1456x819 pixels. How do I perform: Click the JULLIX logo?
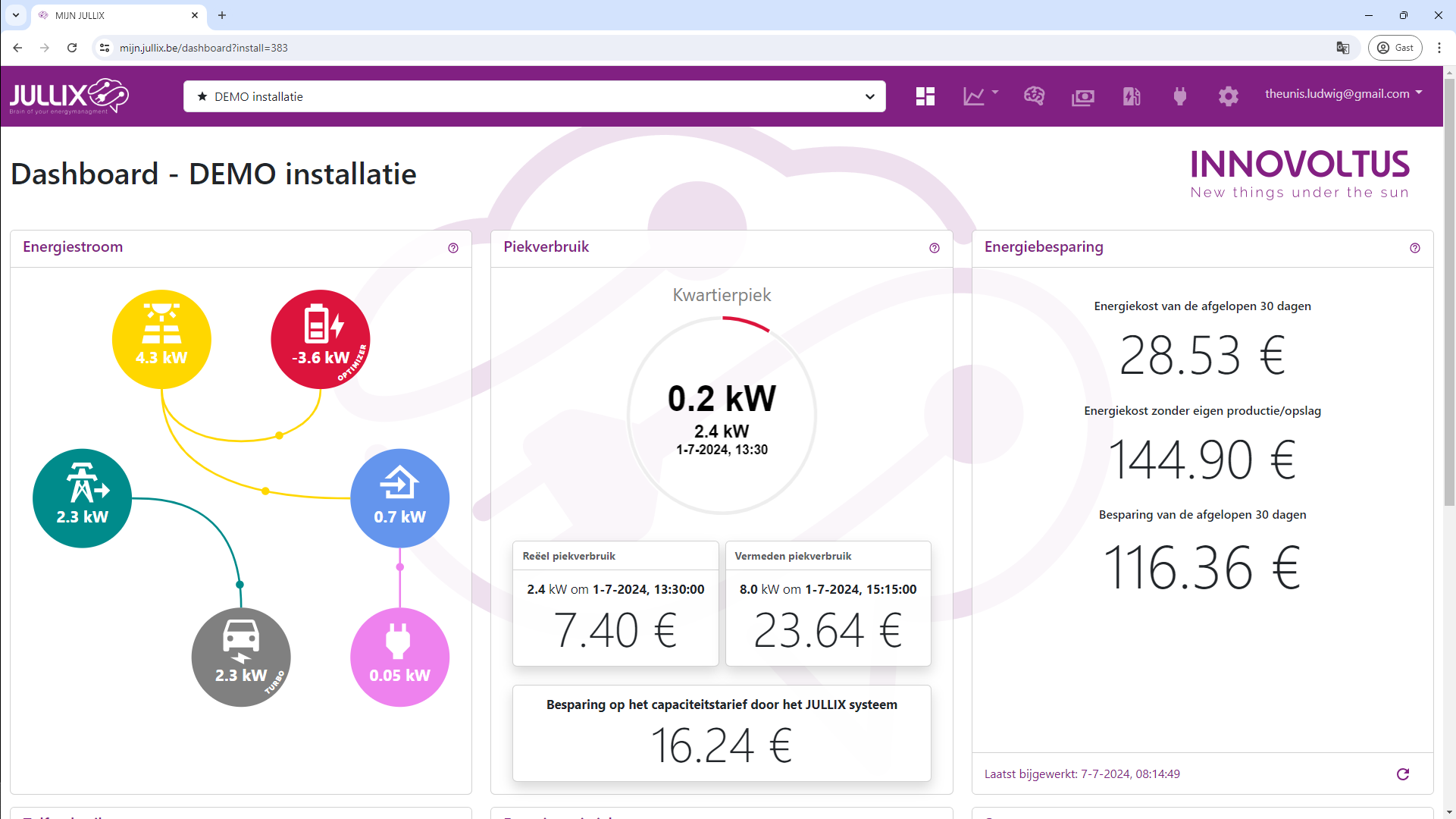(x=69, y=96)
